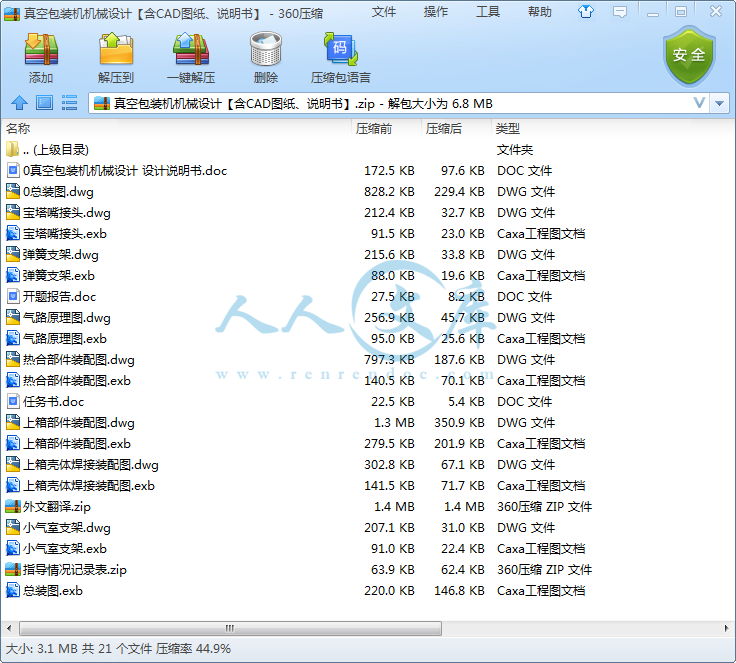Select the 0总装图.dwg file icon
Screen dimensions: 736x663
[13, 192]
